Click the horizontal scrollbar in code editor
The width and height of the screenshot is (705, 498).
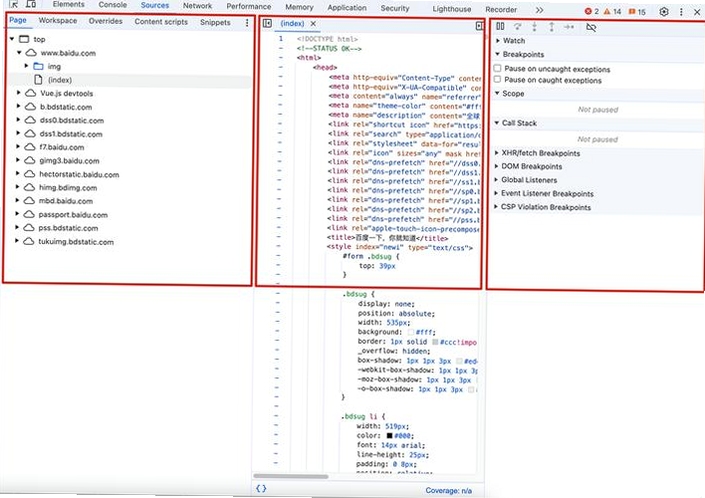290,476
